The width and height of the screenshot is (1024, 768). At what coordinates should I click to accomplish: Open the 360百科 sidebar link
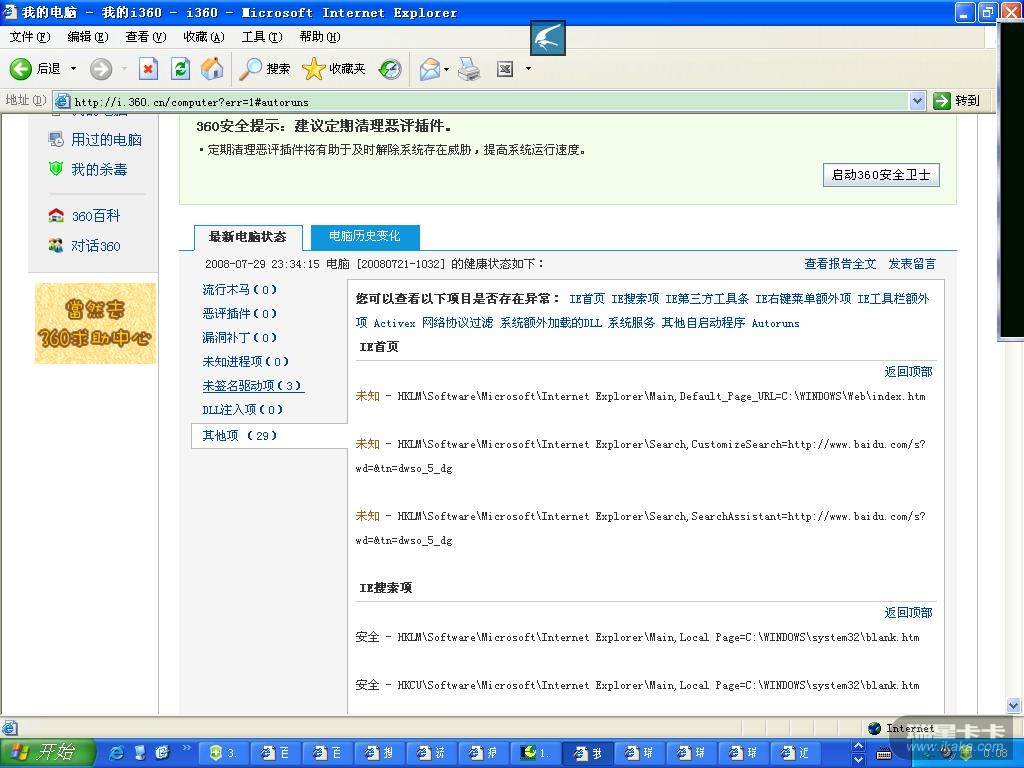click(95, 216)
